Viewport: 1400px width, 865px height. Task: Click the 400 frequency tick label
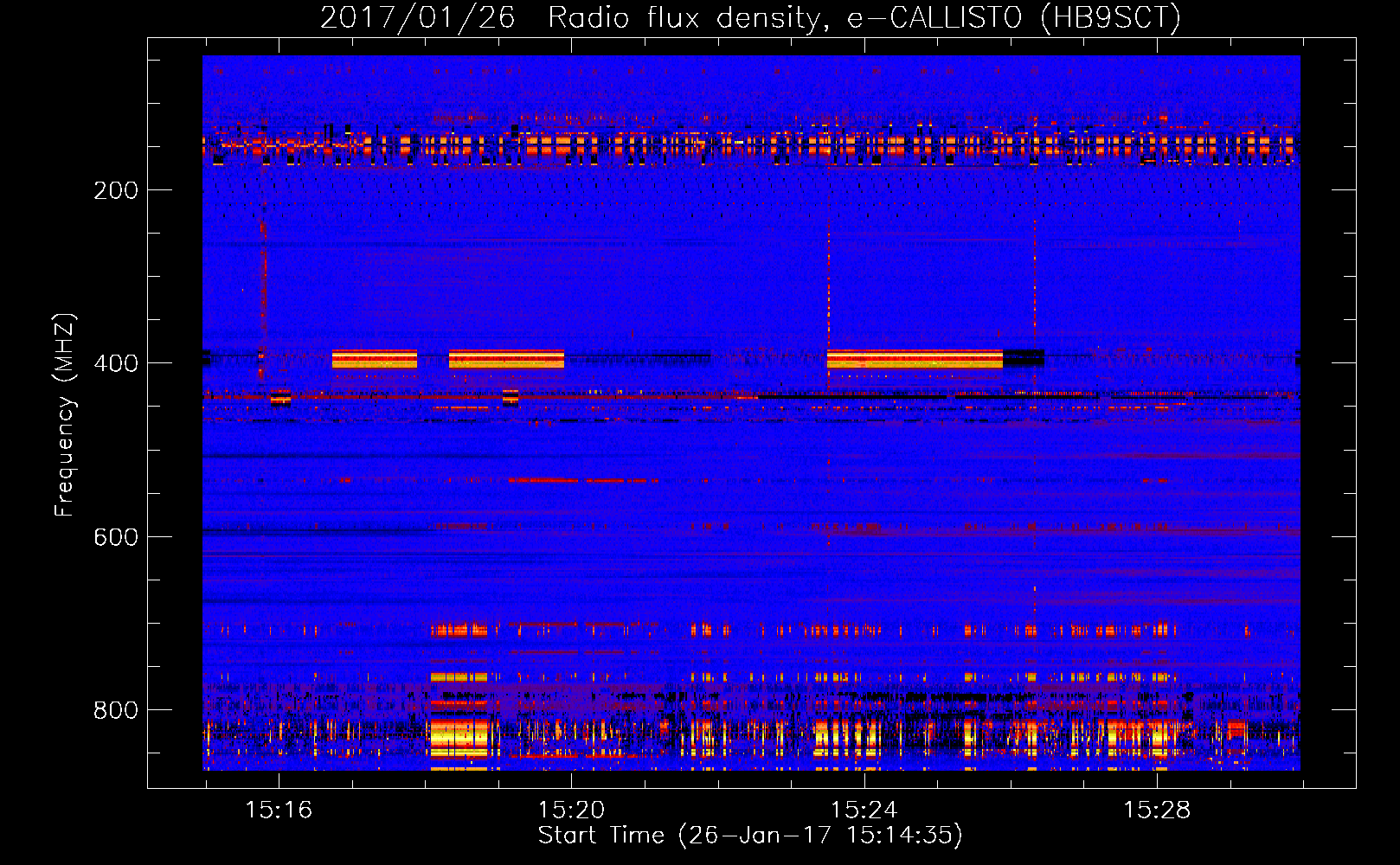116,363
